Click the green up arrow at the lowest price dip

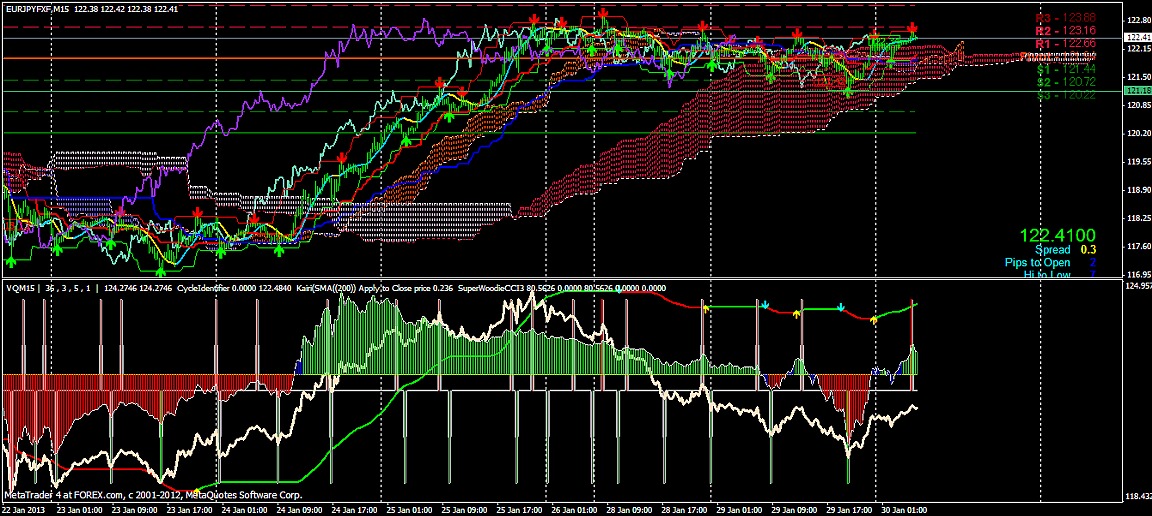click(x=160, y=270)
